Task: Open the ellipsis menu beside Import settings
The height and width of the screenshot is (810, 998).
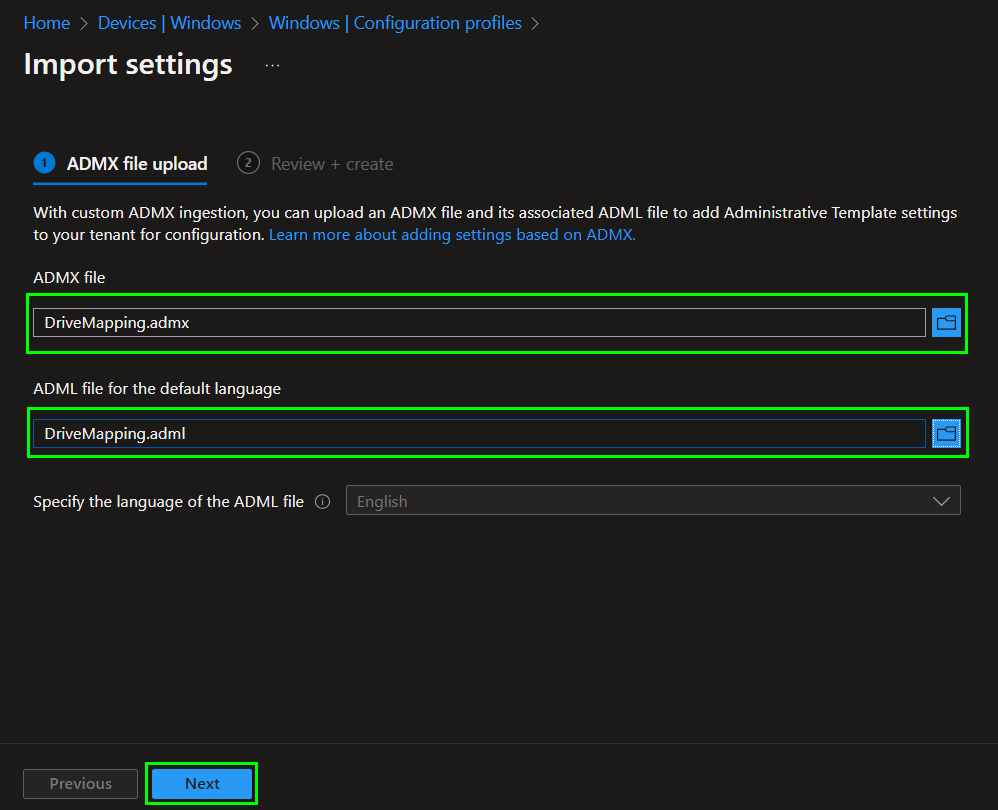Action: point(272,65)
